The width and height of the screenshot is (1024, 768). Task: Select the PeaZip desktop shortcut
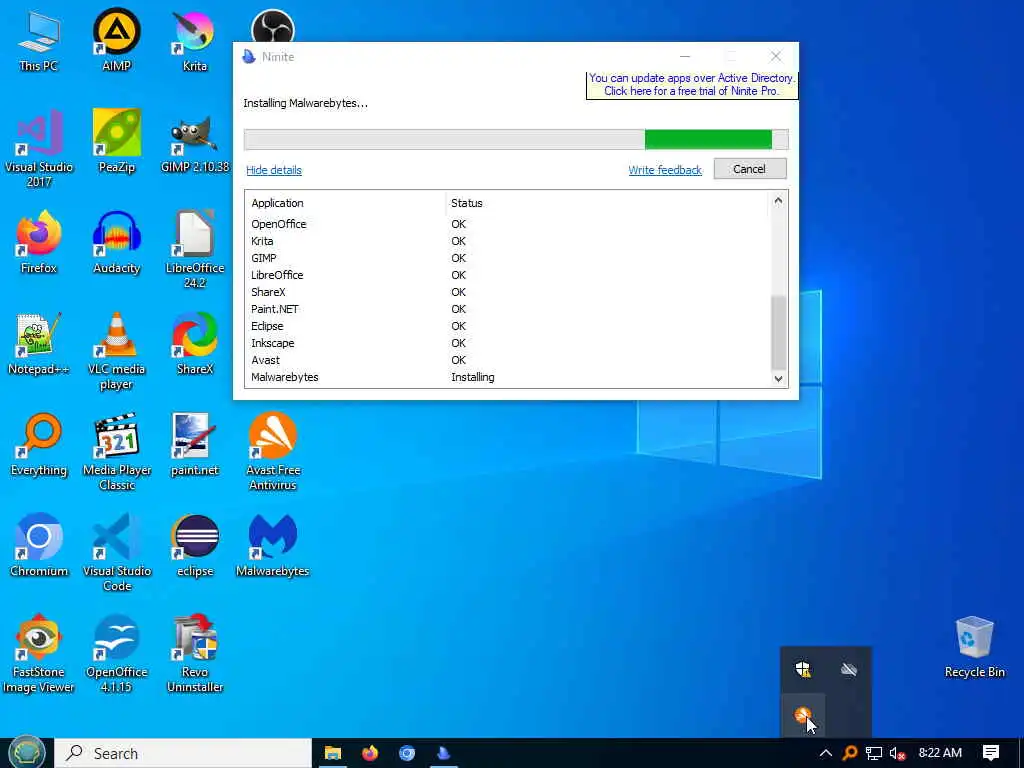click(x=117, y=142)
